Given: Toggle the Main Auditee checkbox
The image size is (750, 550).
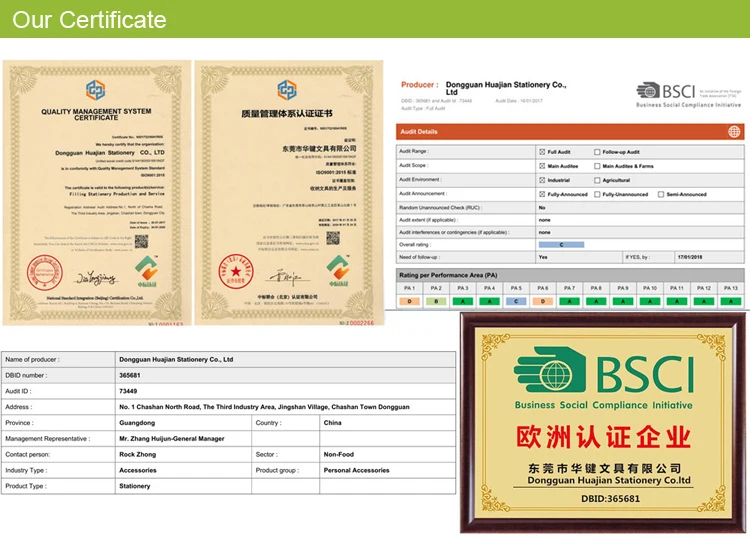Looking at the screenshot, I should tap(542, 166).
